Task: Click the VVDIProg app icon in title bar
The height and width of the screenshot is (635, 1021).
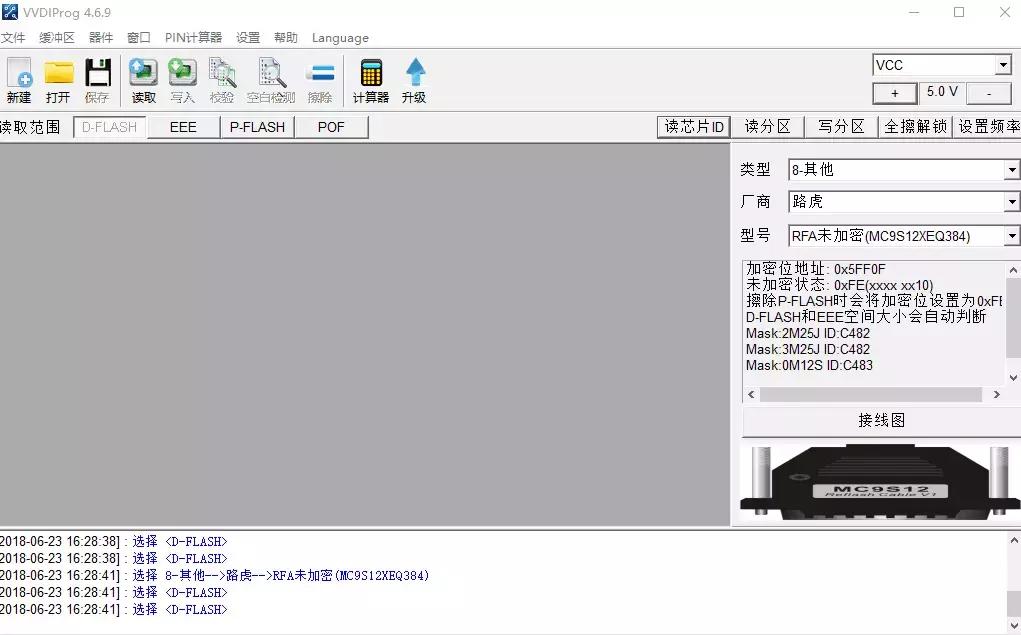Action: point(9,12)
